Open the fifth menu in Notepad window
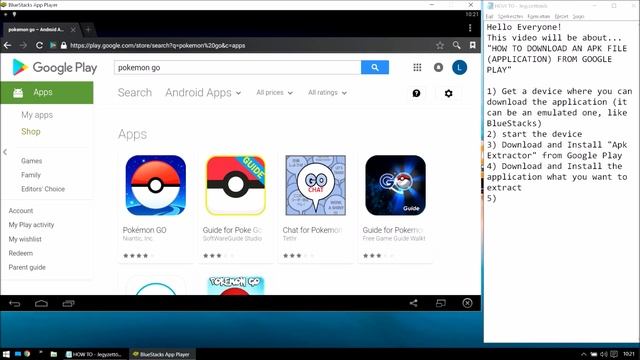Viewport: 640px width, 360px height. [x=578, y=16]
